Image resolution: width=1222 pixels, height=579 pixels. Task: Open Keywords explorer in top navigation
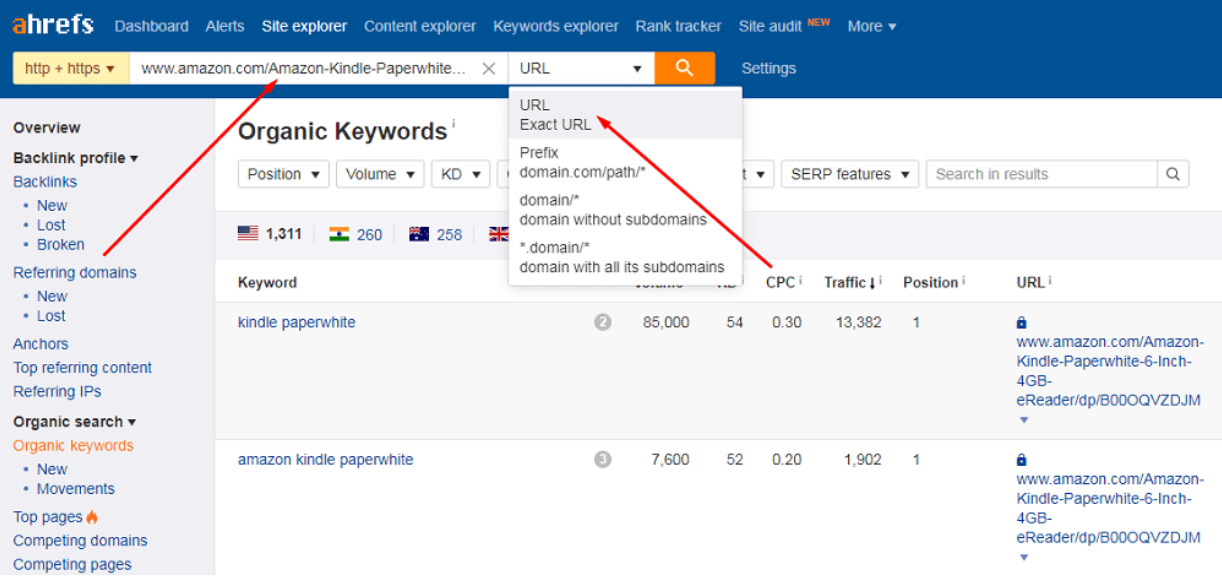pyautogui.click(x=555, y=26)
